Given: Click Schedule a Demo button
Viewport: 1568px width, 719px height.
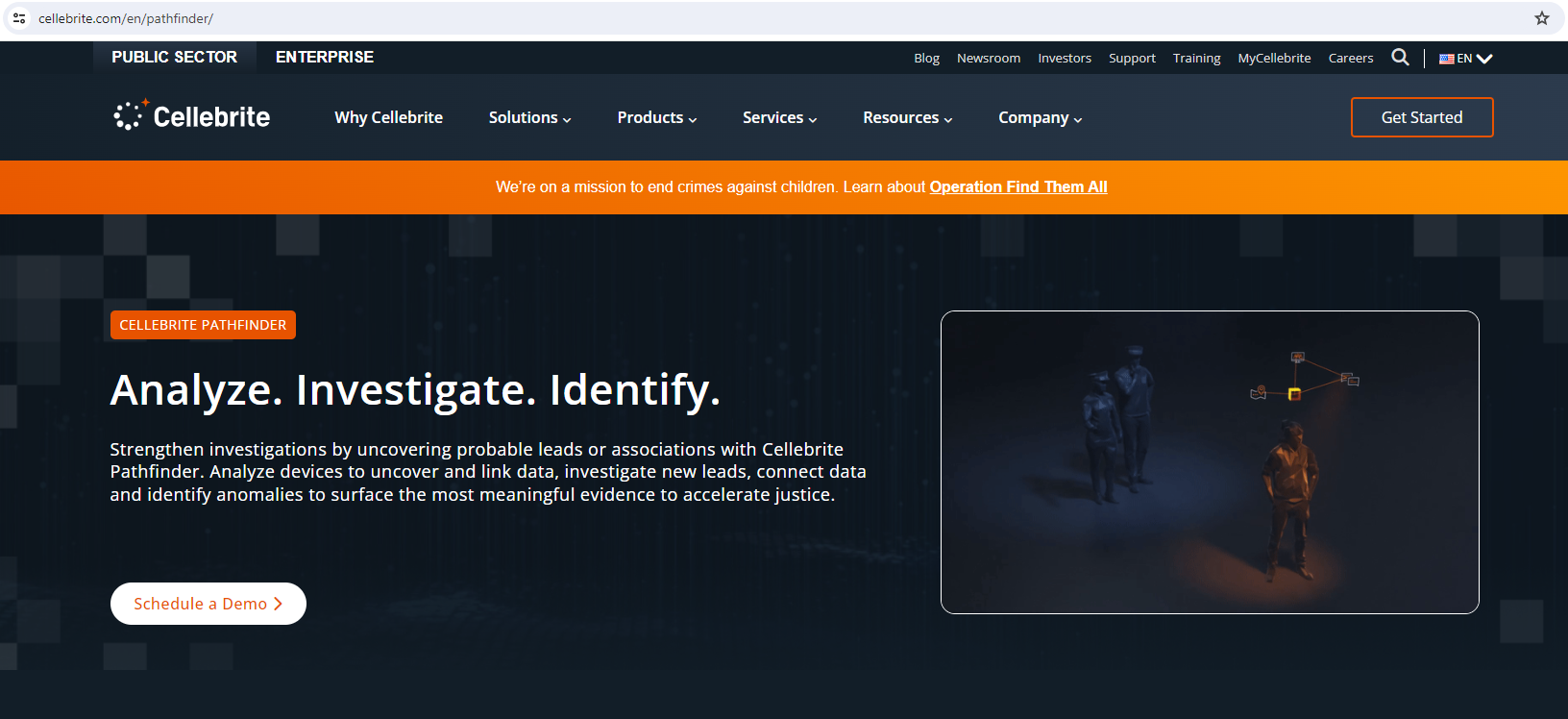Looking at the screenshot, I should pos(208,604).
